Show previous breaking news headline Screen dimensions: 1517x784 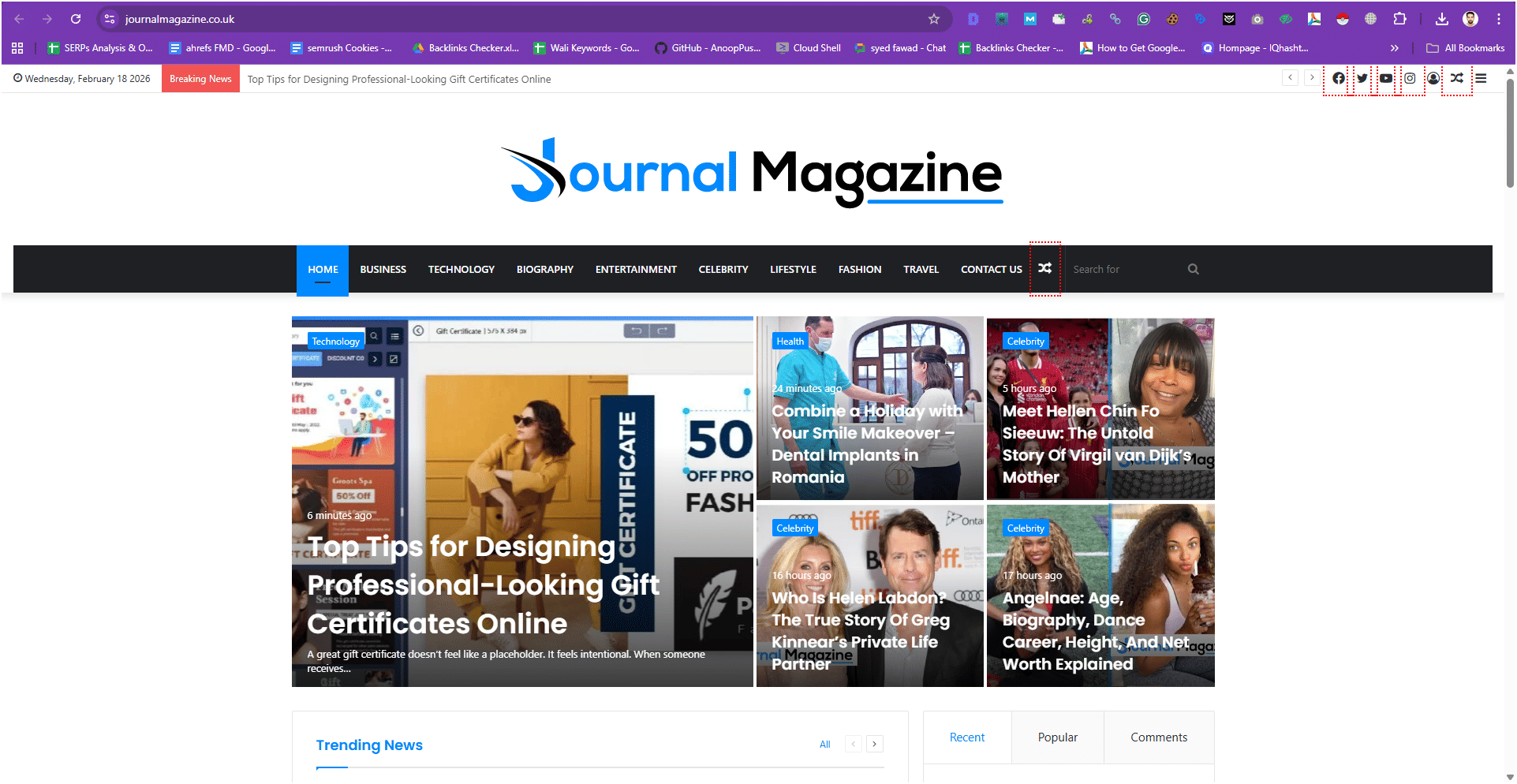[x=1290, y=78]
